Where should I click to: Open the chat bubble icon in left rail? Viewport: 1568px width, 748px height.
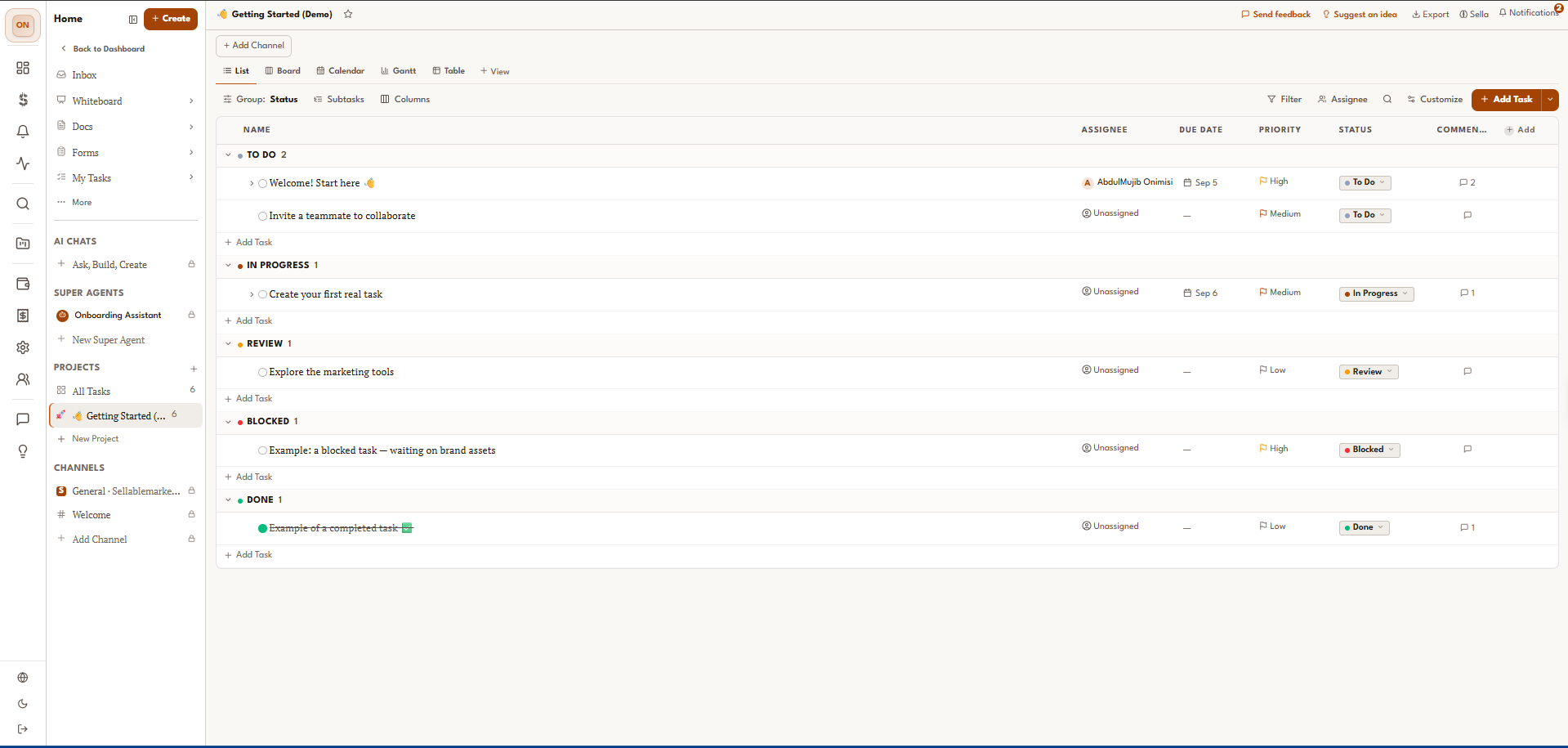[x=23, y=419]
